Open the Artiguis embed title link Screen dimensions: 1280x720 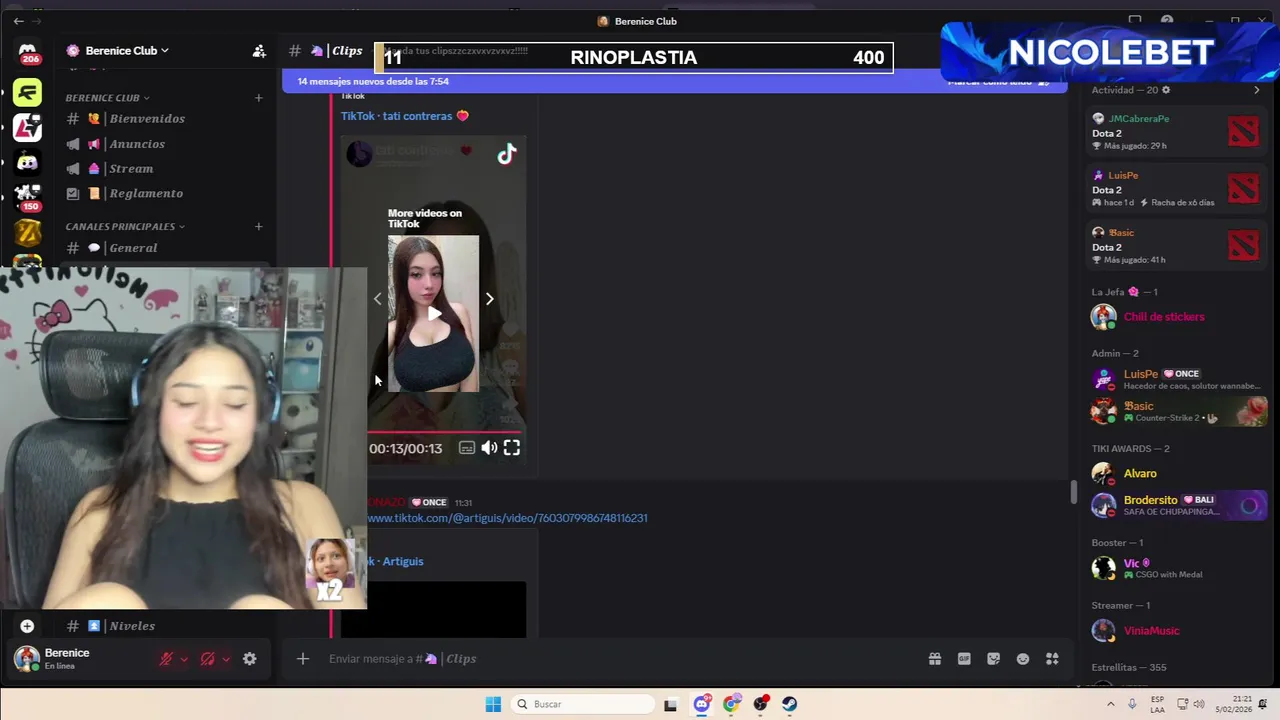(394, 561)
